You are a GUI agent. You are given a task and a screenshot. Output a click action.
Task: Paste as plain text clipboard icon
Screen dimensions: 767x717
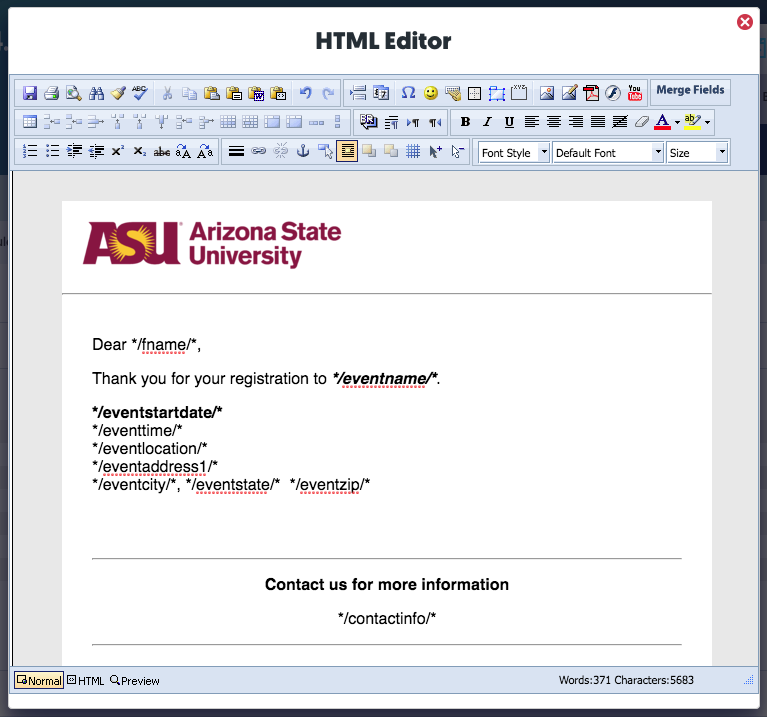pos(234,93)
